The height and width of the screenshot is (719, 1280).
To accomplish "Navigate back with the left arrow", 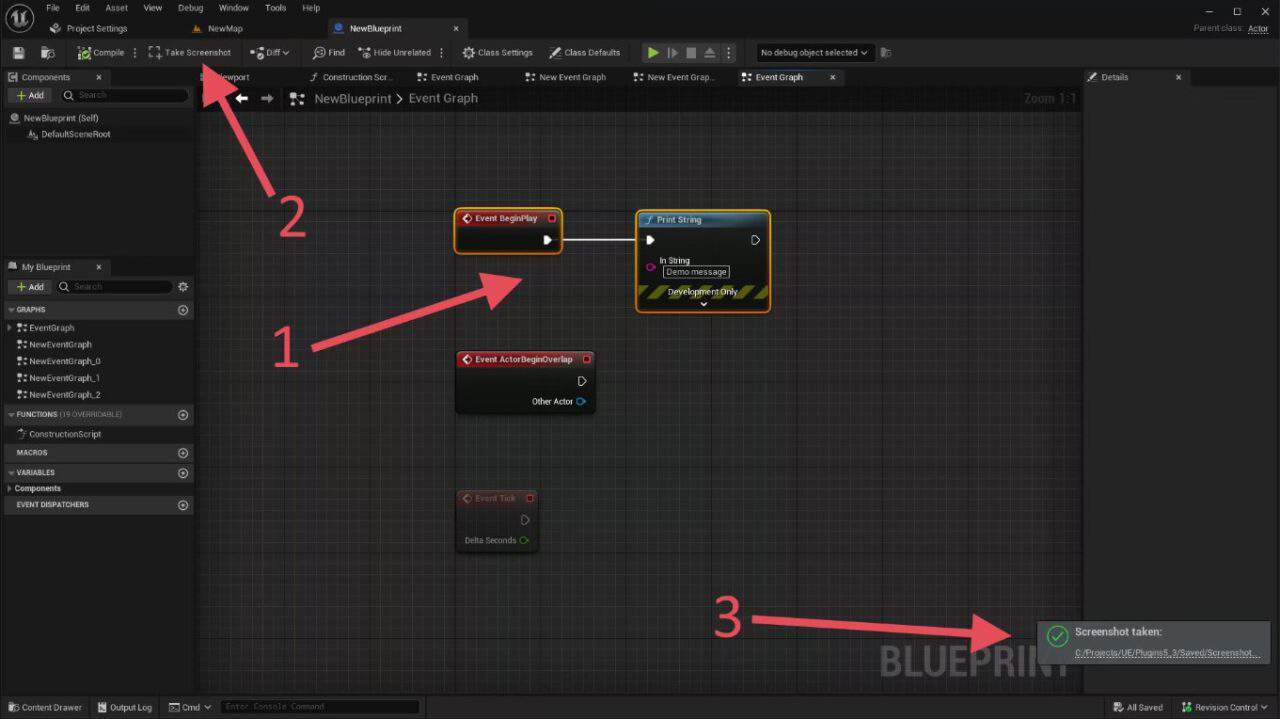I will [x=241, y=98].
